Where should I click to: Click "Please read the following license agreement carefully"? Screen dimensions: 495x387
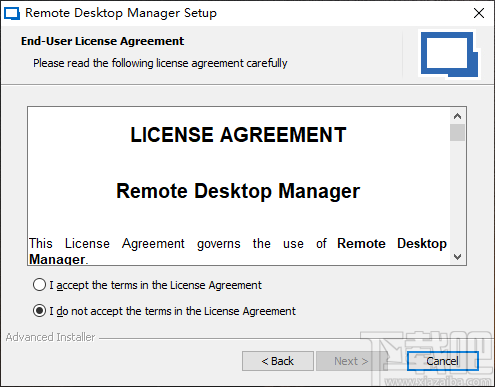[160, 63]
